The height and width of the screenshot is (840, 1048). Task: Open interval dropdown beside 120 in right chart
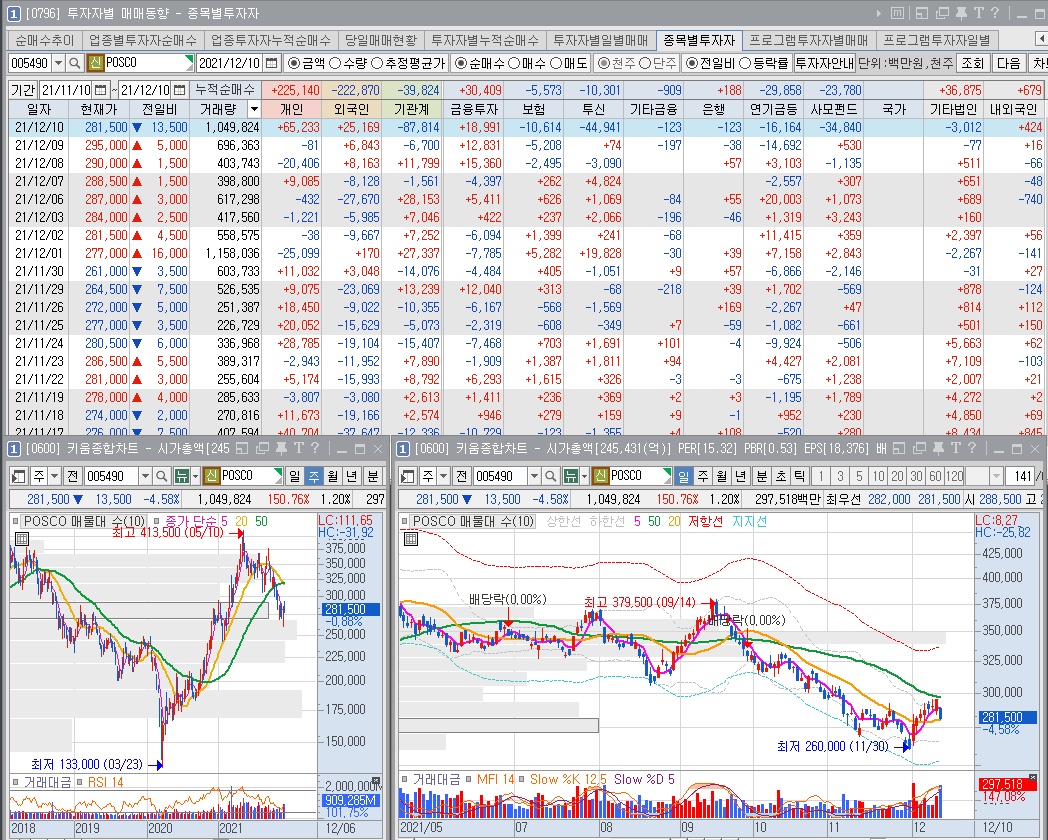[x=996, y=476]
